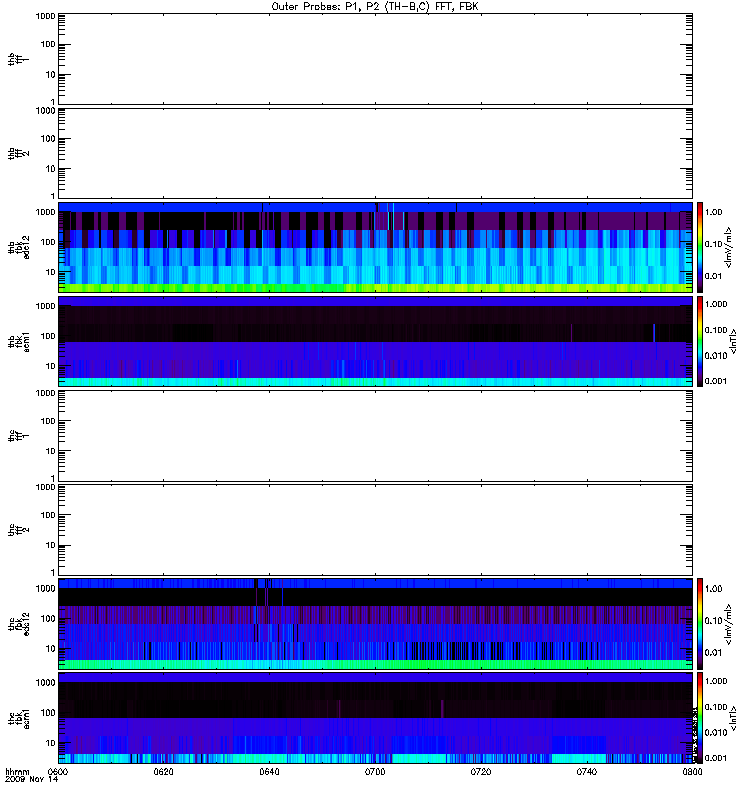
Task: Click the 0.10 value on thb edc12 color bar
Action: [714, 244]
